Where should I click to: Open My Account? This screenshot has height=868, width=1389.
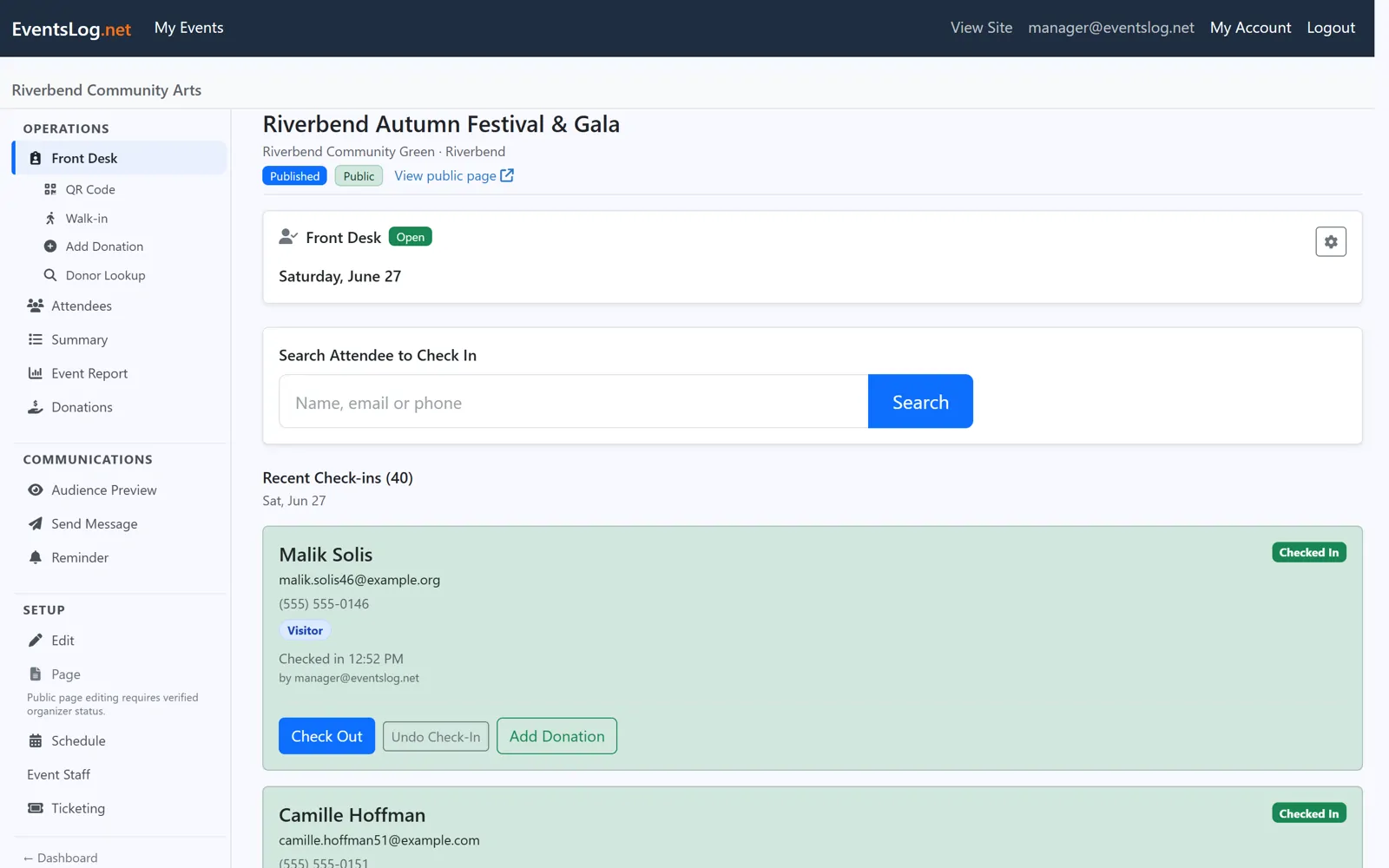coord(1250,28)
